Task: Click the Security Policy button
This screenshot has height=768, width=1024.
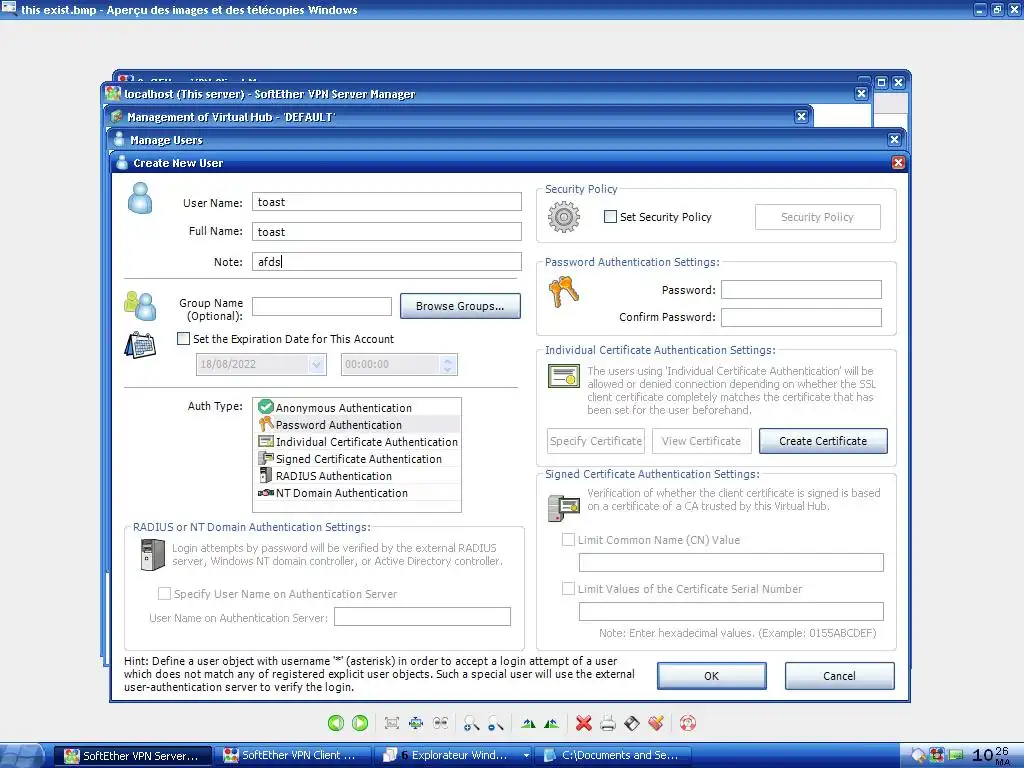Action: pos(818,217)
